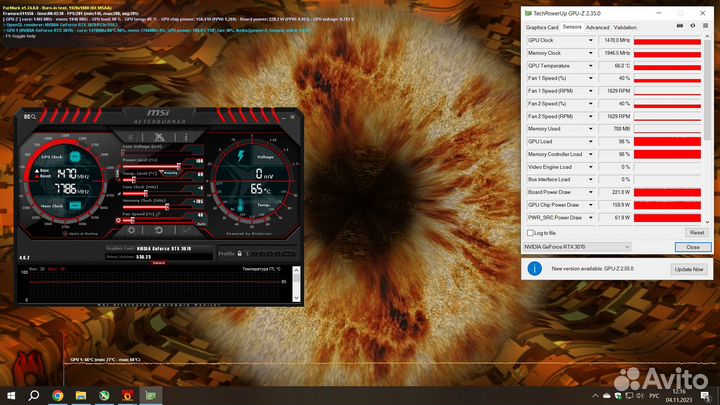Open the Validation tab in GPU-Z
The width and height of the screenshot is (720, 405).
[625, 28]
